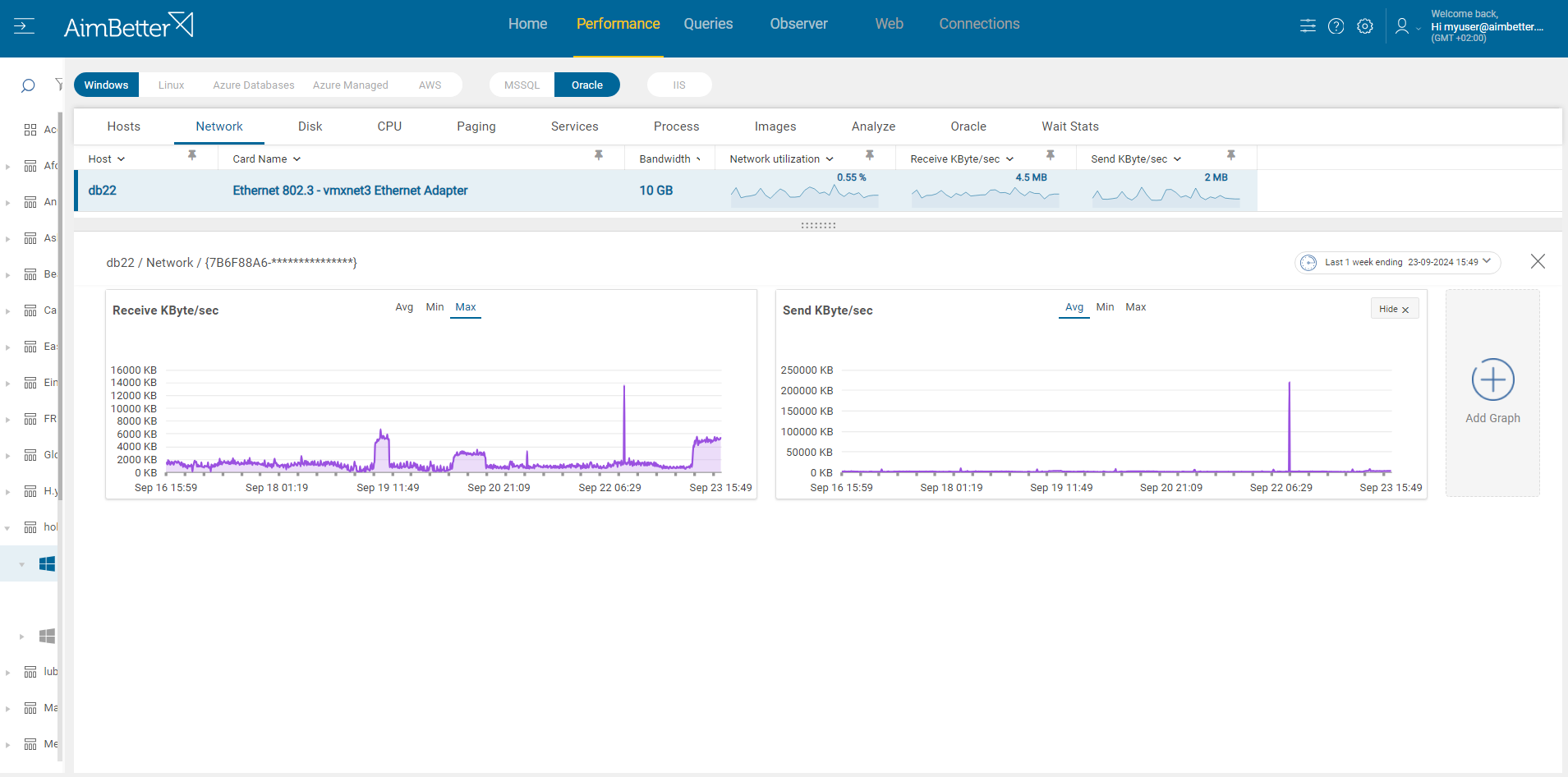
Task: Switch to the Disk tab
Action: [310, 126]
